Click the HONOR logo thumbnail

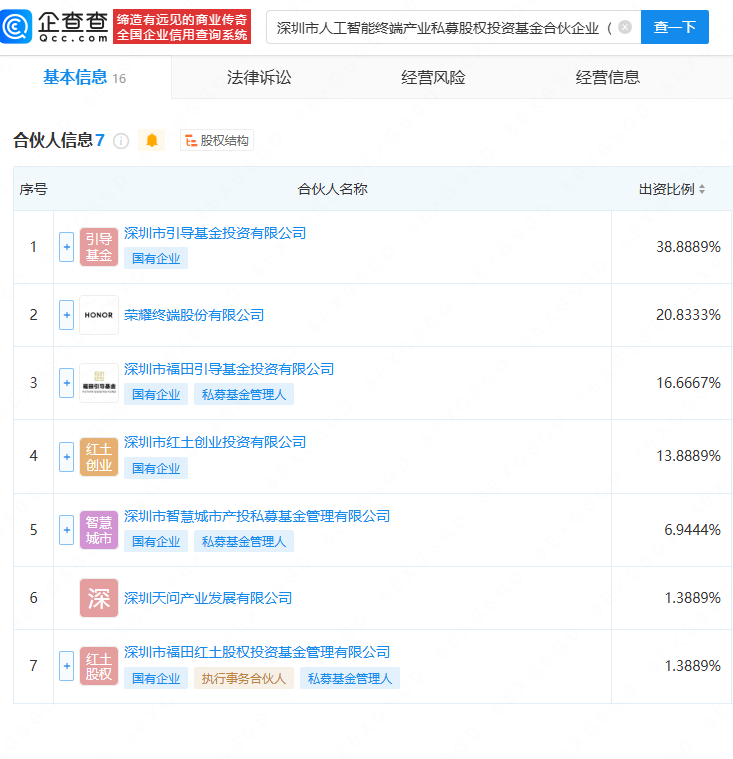point(99,315)
